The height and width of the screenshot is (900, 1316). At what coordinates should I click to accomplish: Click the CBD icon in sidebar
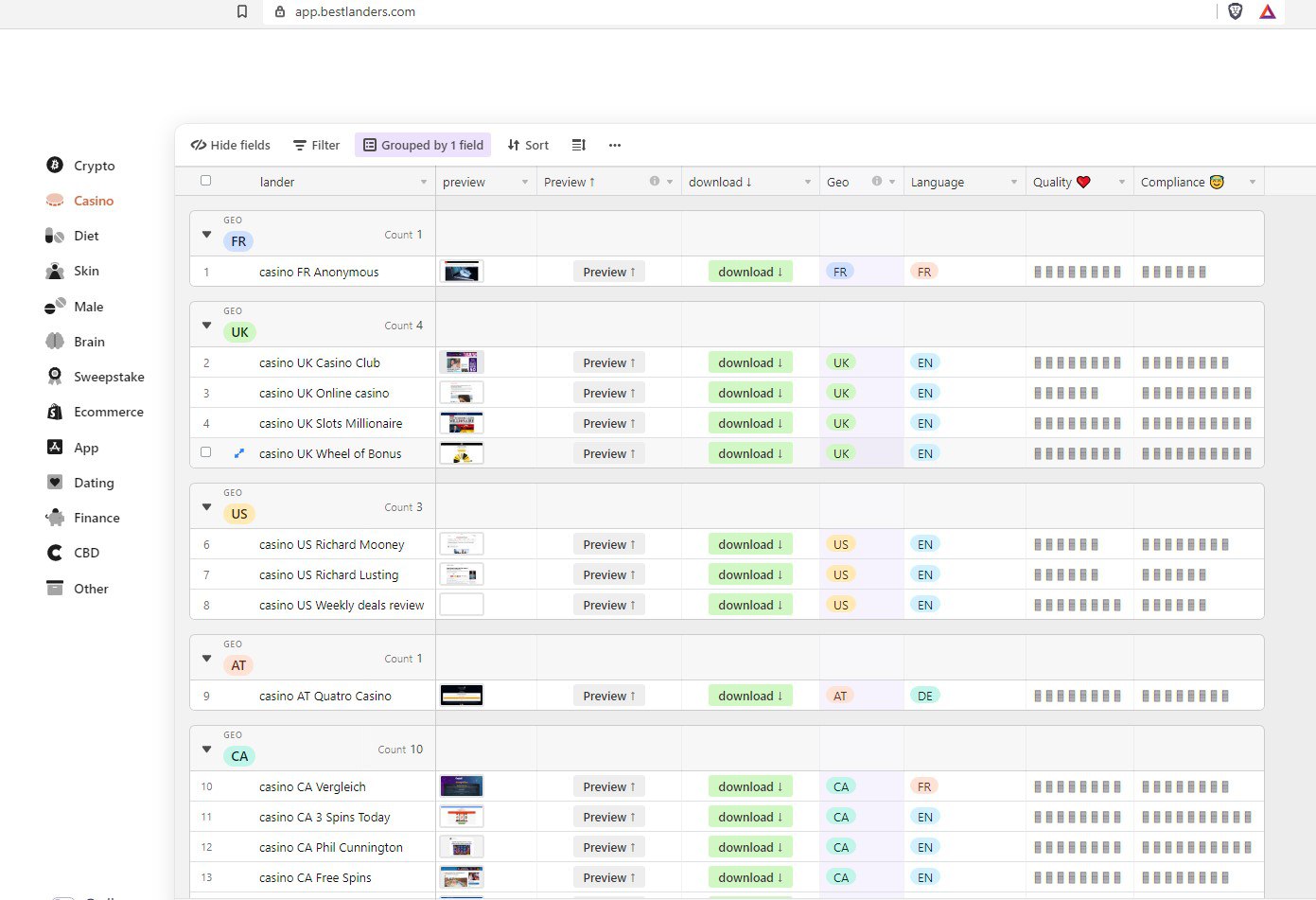coord(55,553)
